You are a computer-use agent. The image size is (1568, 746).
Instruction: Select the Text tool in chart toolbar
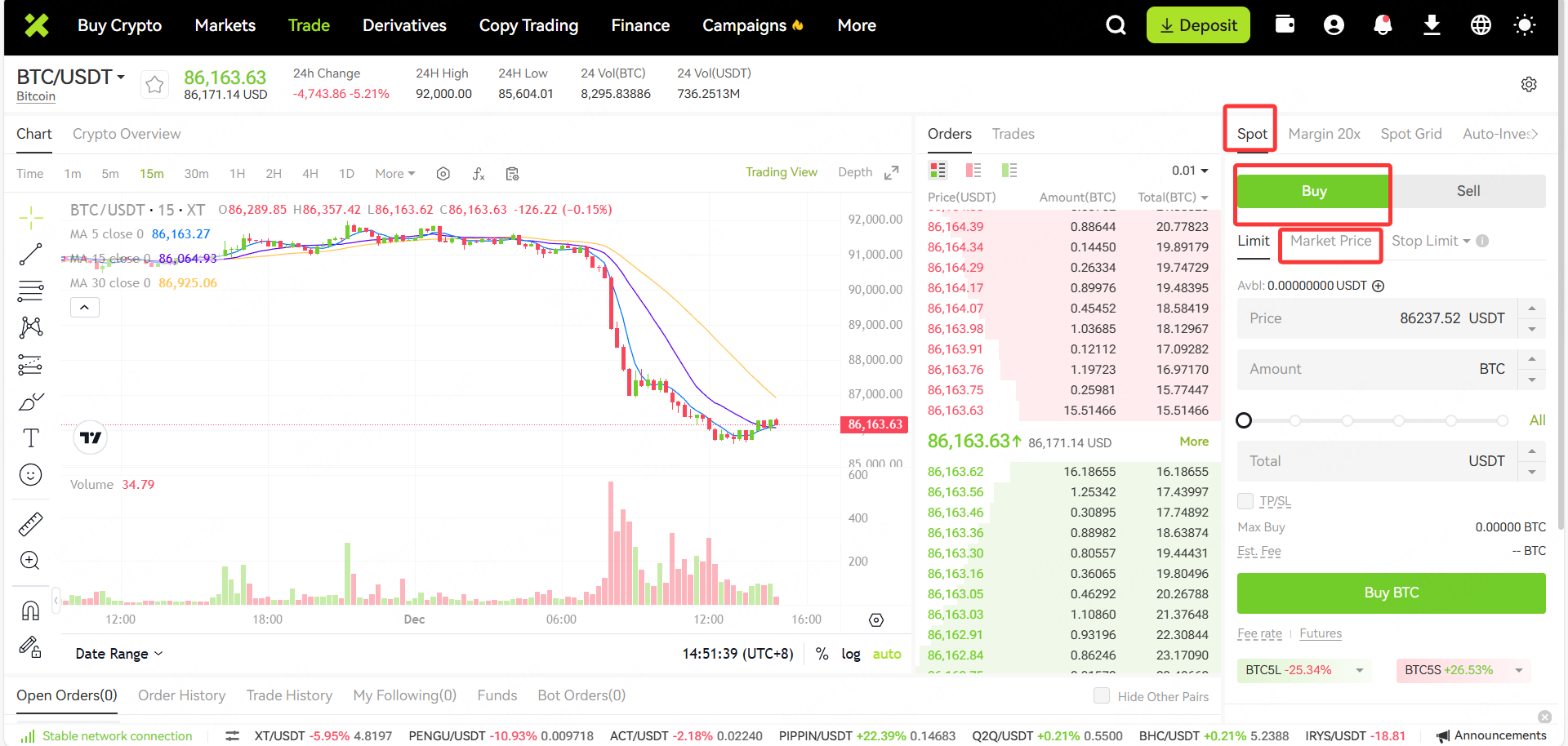(x=30, y=438)
